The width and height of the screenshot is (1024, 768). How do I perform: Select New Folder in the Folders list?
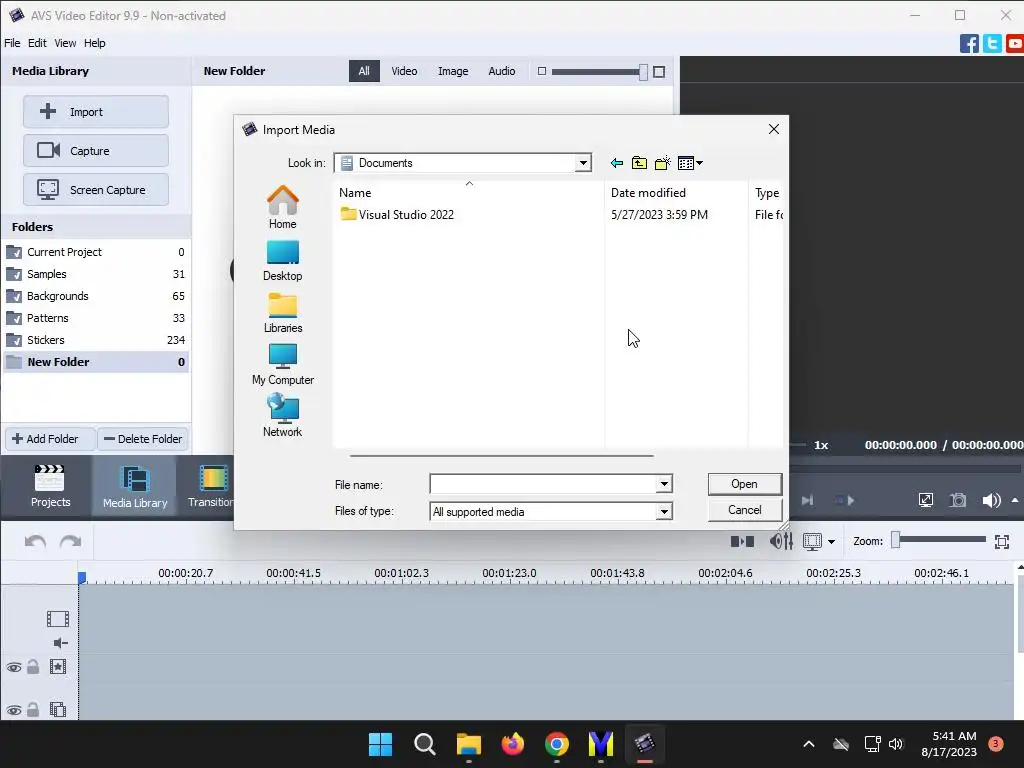click(x=96, y=362)
